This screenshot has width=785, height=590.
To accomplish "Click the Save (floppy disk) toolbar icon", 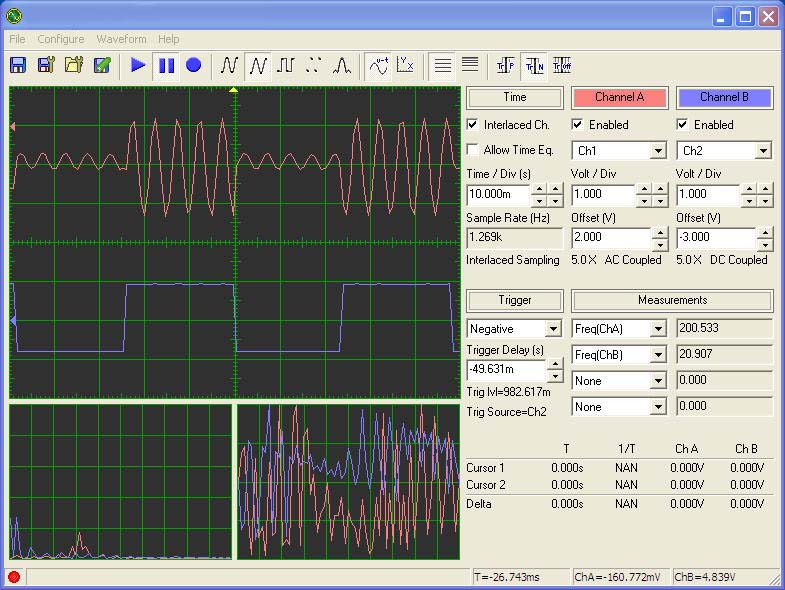I will 18,65.
